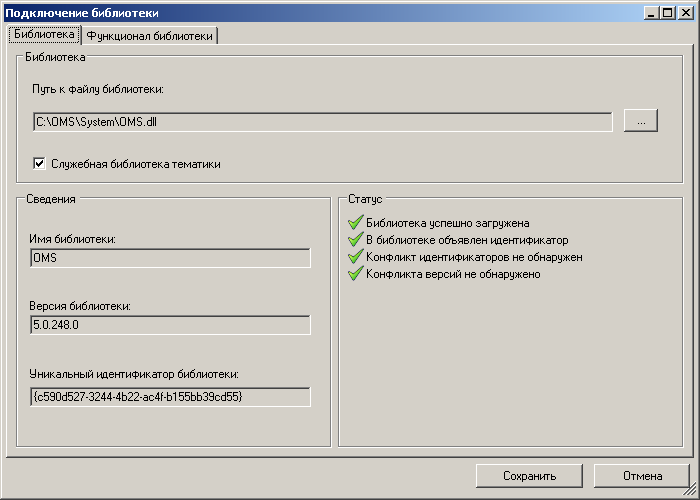Screen dimensions: 700x500
Task: Click the checkmark next to "Конфликт идентификаторов не обнаружен"
Action: click(354, 257)
